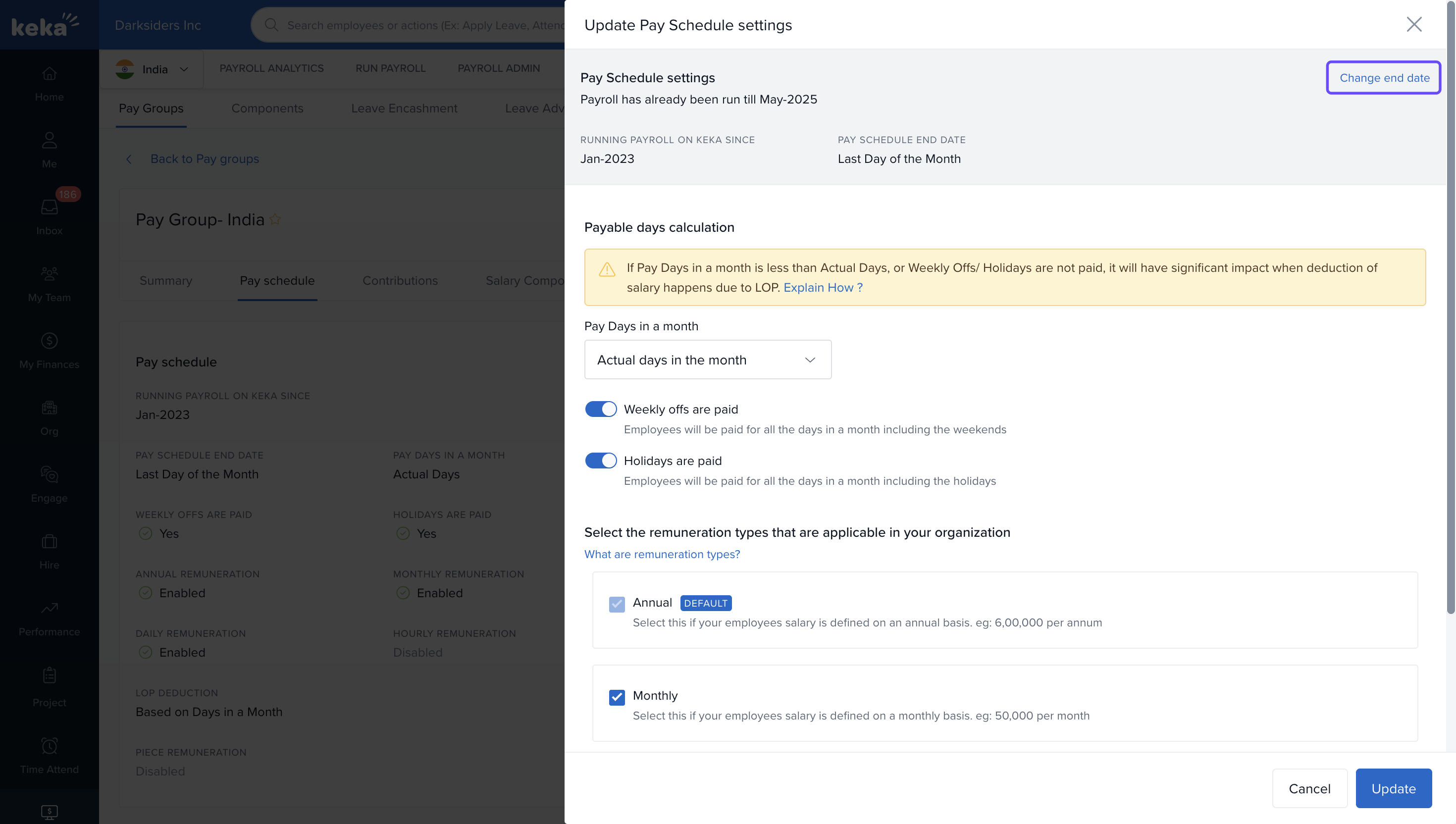
Task: Switch to the Contributions tab
Action: (400, 281)
